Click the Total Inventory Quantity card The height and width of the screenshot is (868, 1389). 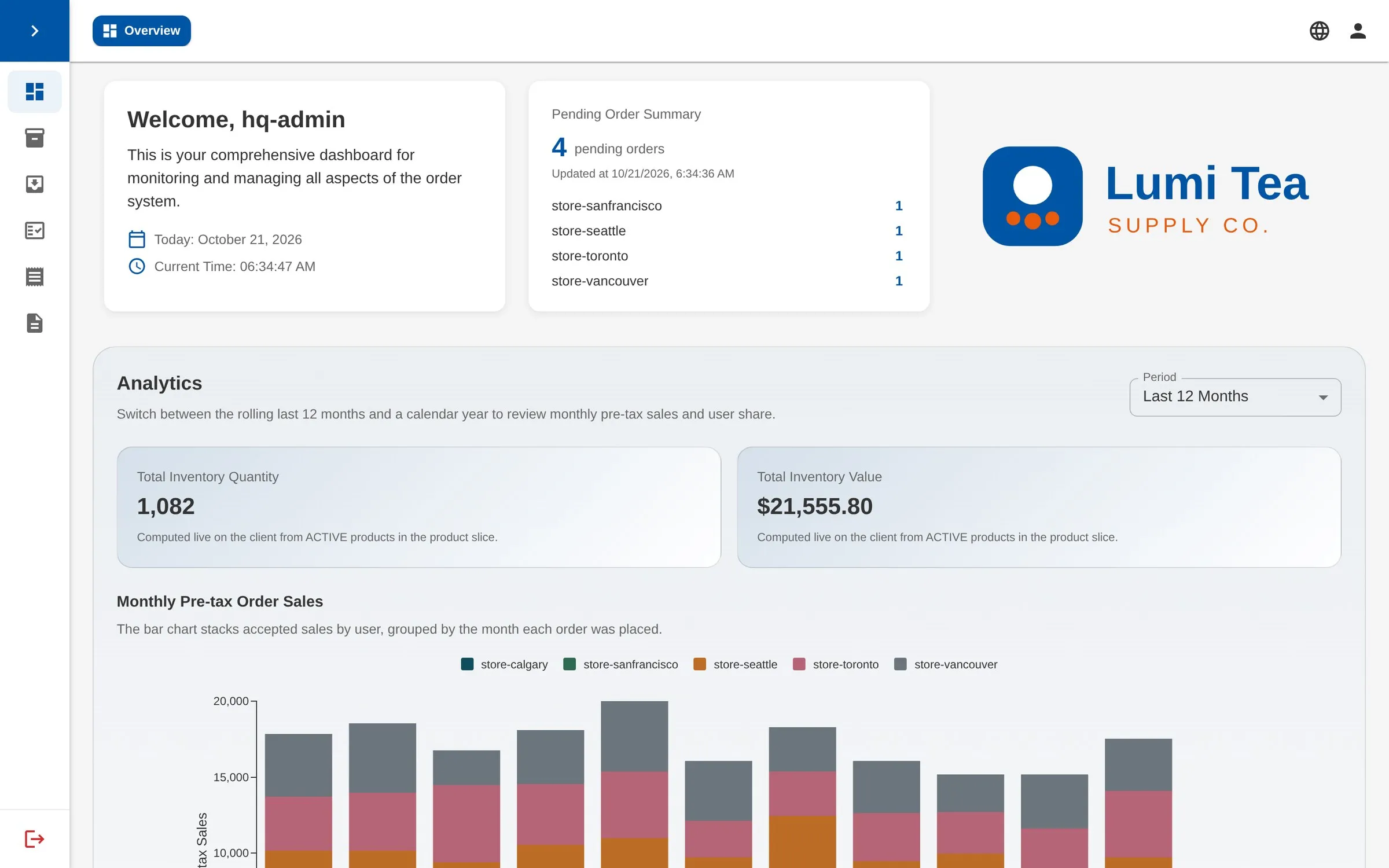coord(418,507)
